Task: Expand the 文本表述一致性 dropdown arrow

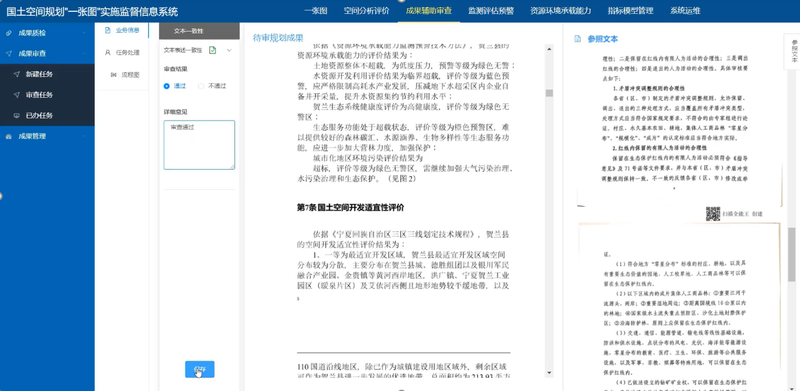Action: 229,50
